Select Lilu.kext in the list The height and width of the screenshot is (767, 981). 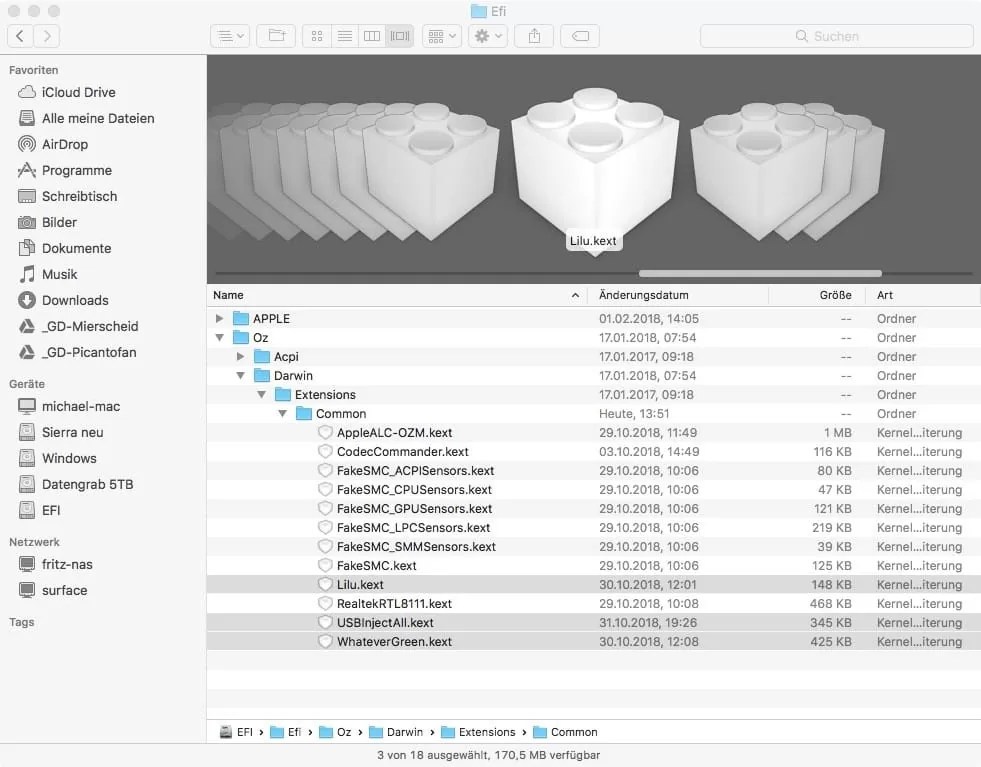pyautogui.click(x=594, y=585)
